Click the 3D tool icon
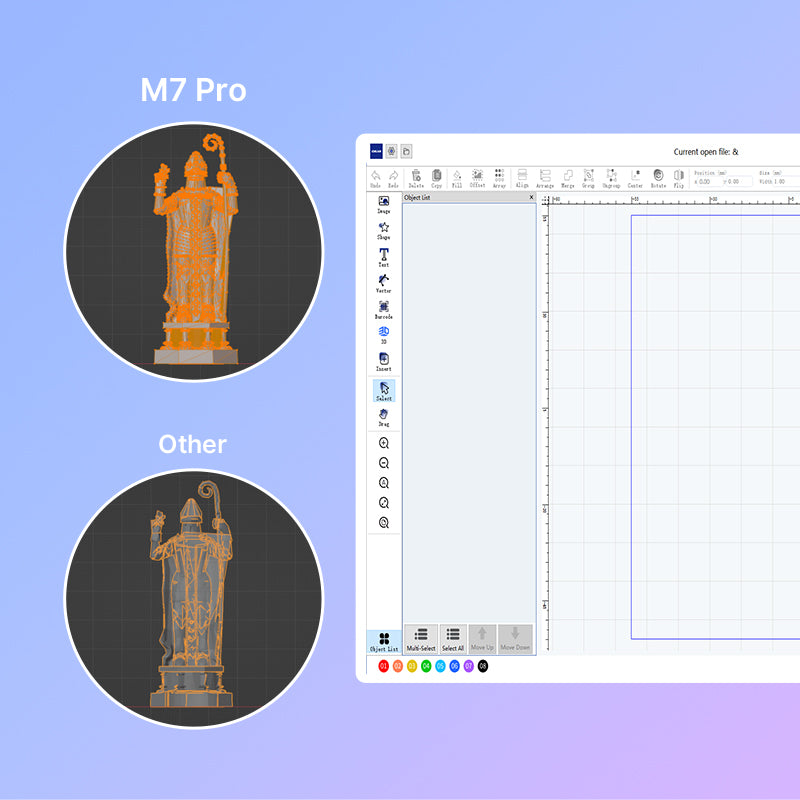This screenshot has height=800, width=800. click(384, 334)
